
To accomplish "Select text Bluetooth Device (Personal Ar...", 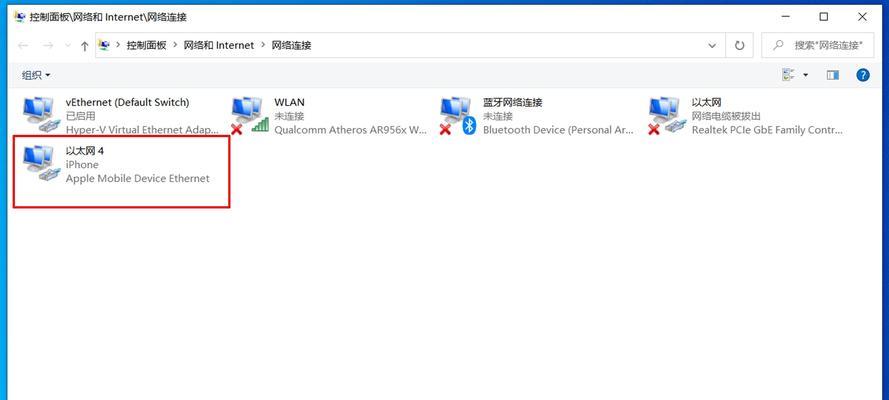I will (x=558, y=130).
